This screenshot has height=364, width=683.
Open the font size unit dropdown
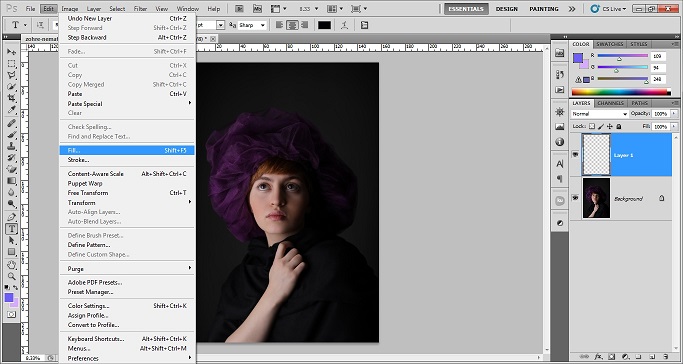pos(220,25)
